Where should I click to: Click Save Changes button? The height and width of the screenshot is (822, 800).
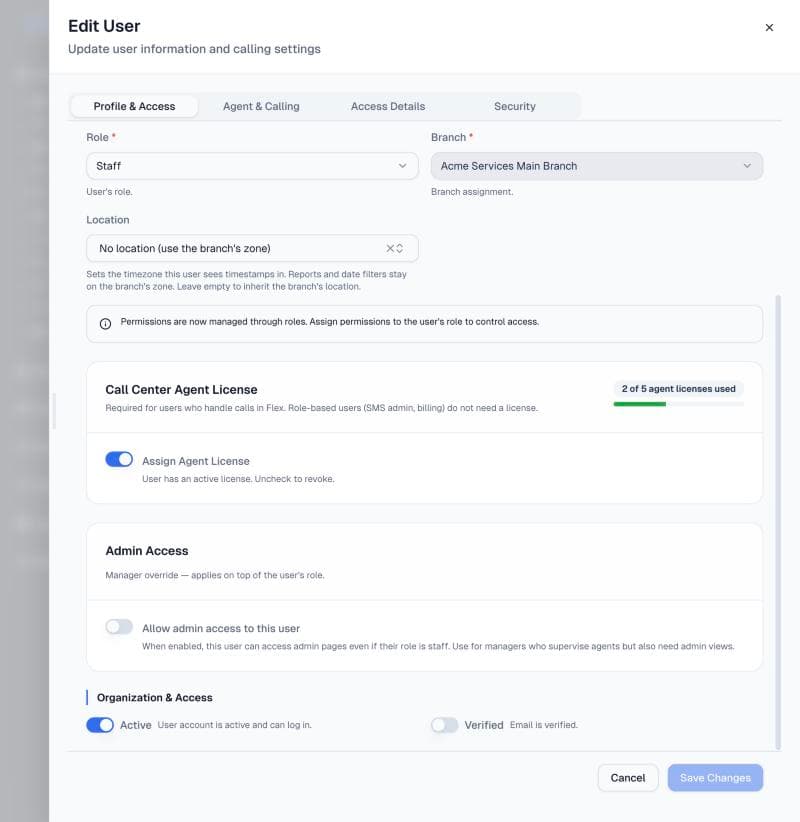coord(715,777)
